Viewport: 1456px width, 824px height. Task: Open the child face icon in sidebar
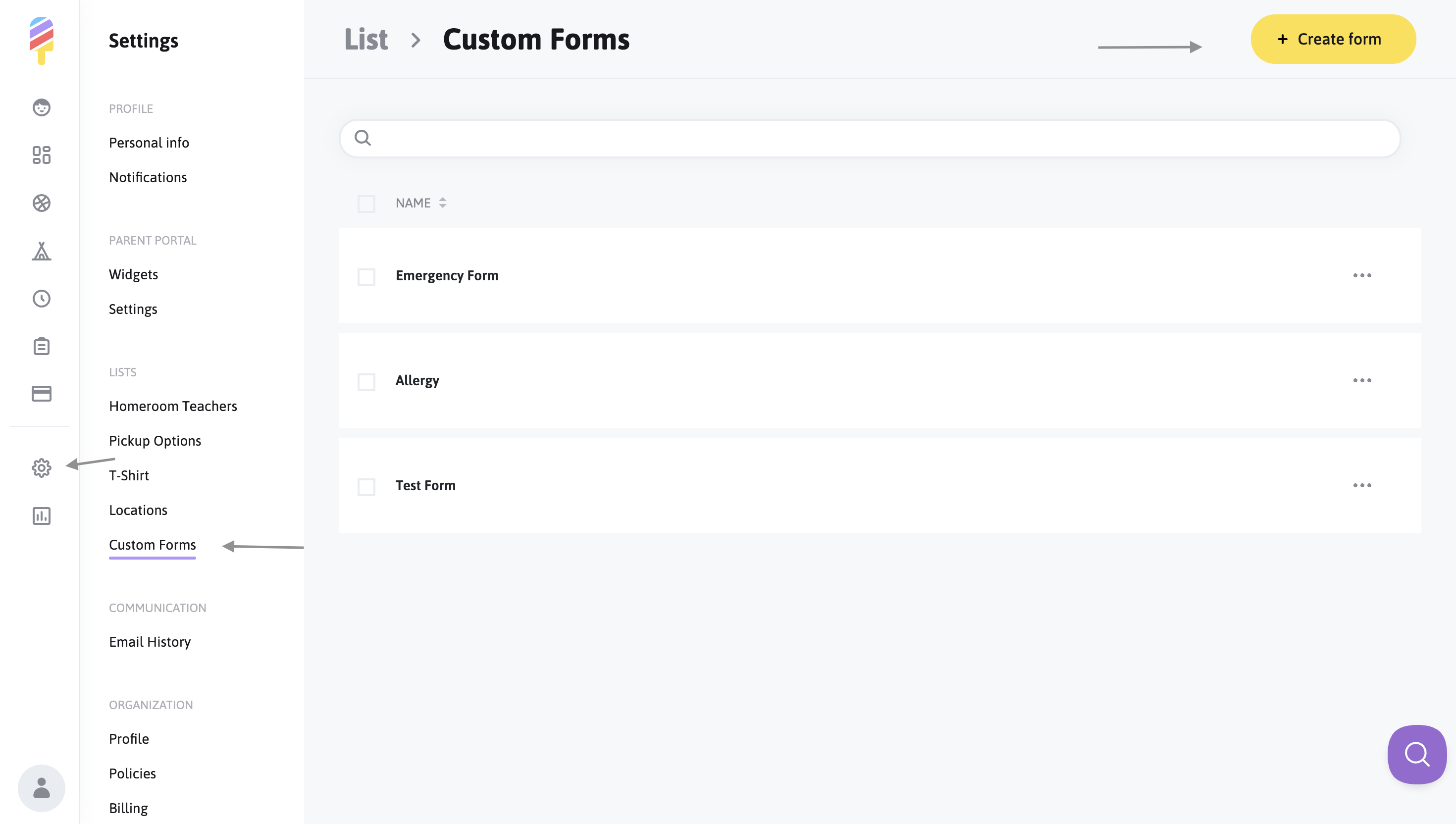click(41, 107)
